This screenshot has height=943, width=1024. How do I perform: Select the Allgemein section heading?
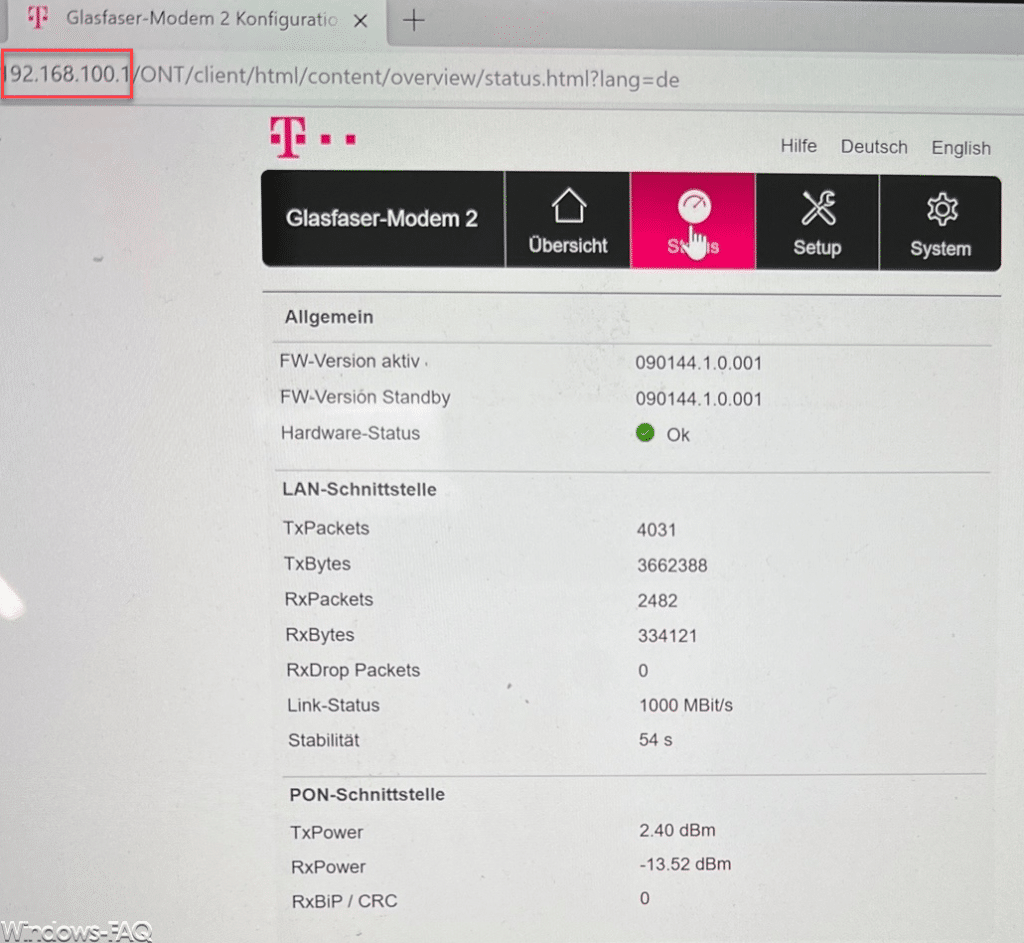(x=329, y=317)
